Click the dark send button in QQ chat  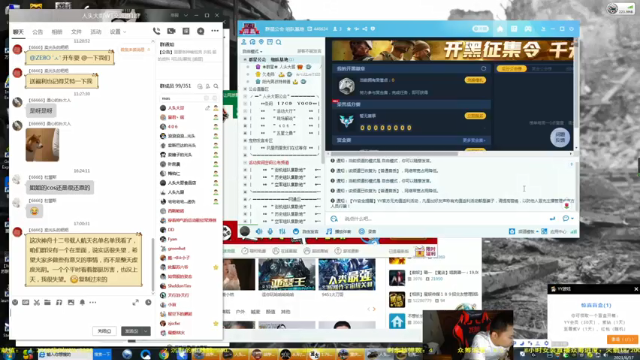[131, 331]
